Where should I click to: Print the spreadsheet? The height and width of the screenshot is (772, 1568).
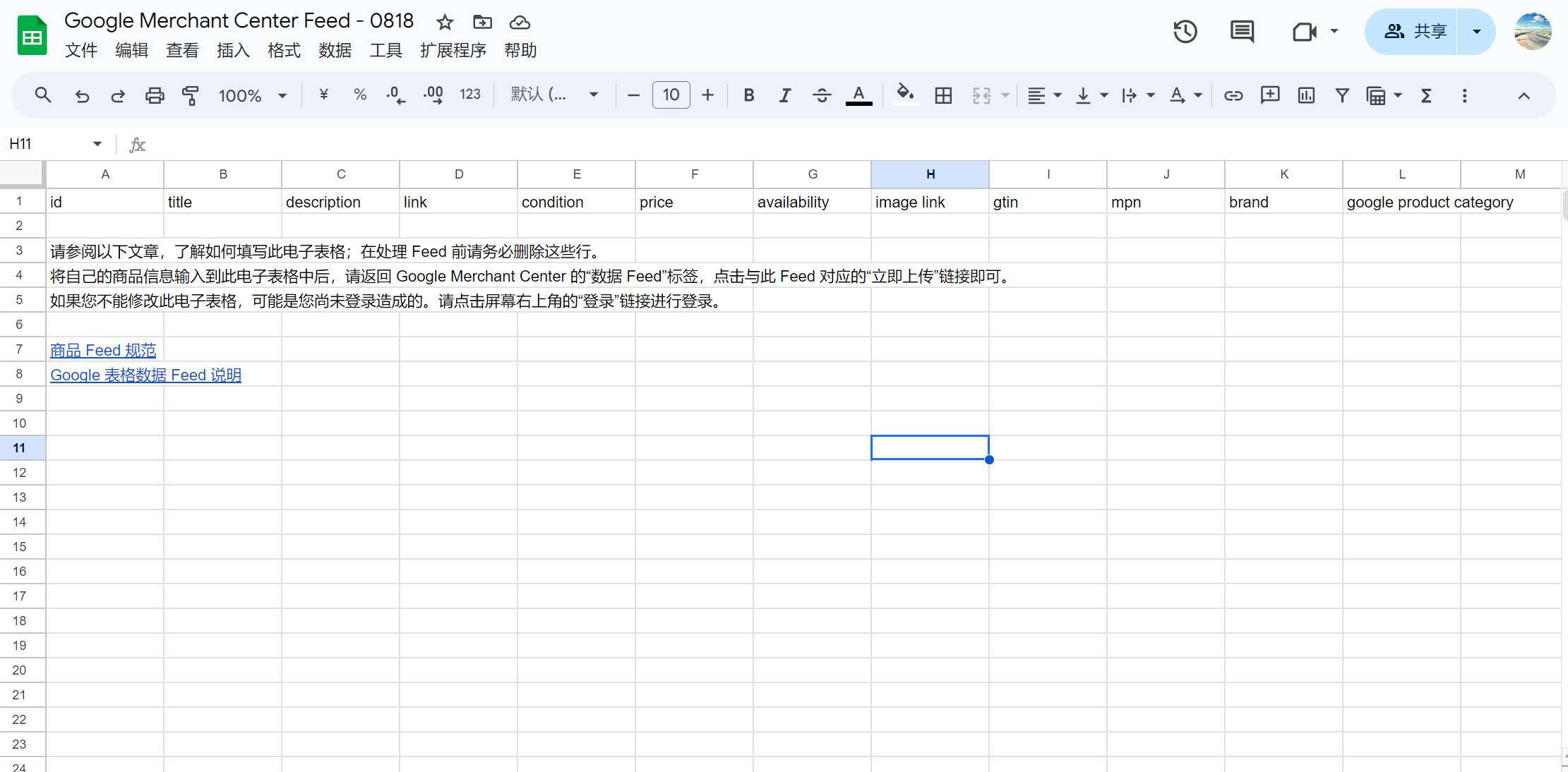tap(155, 95)
